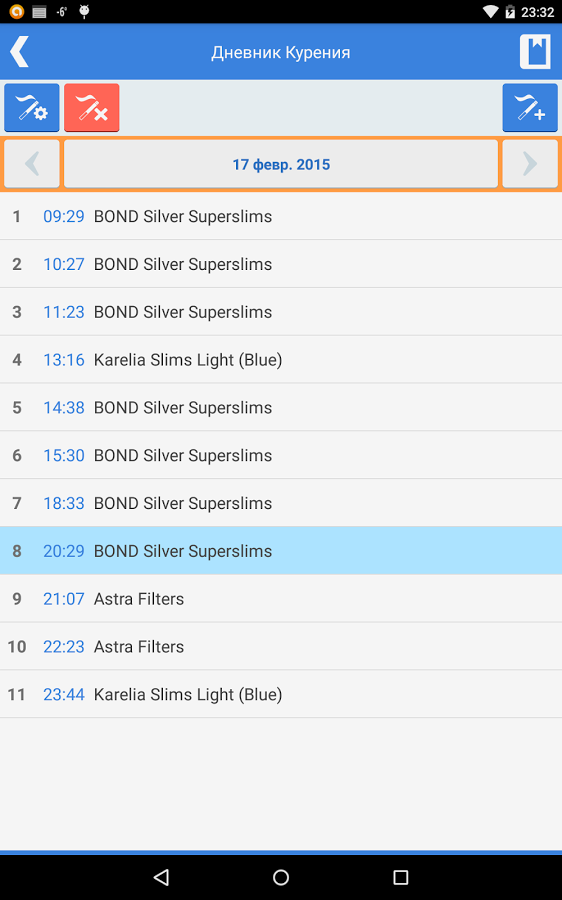Select highlighted entry 8 at 20:29
Screen dimensions: 562x900
[x=281, y=551]
